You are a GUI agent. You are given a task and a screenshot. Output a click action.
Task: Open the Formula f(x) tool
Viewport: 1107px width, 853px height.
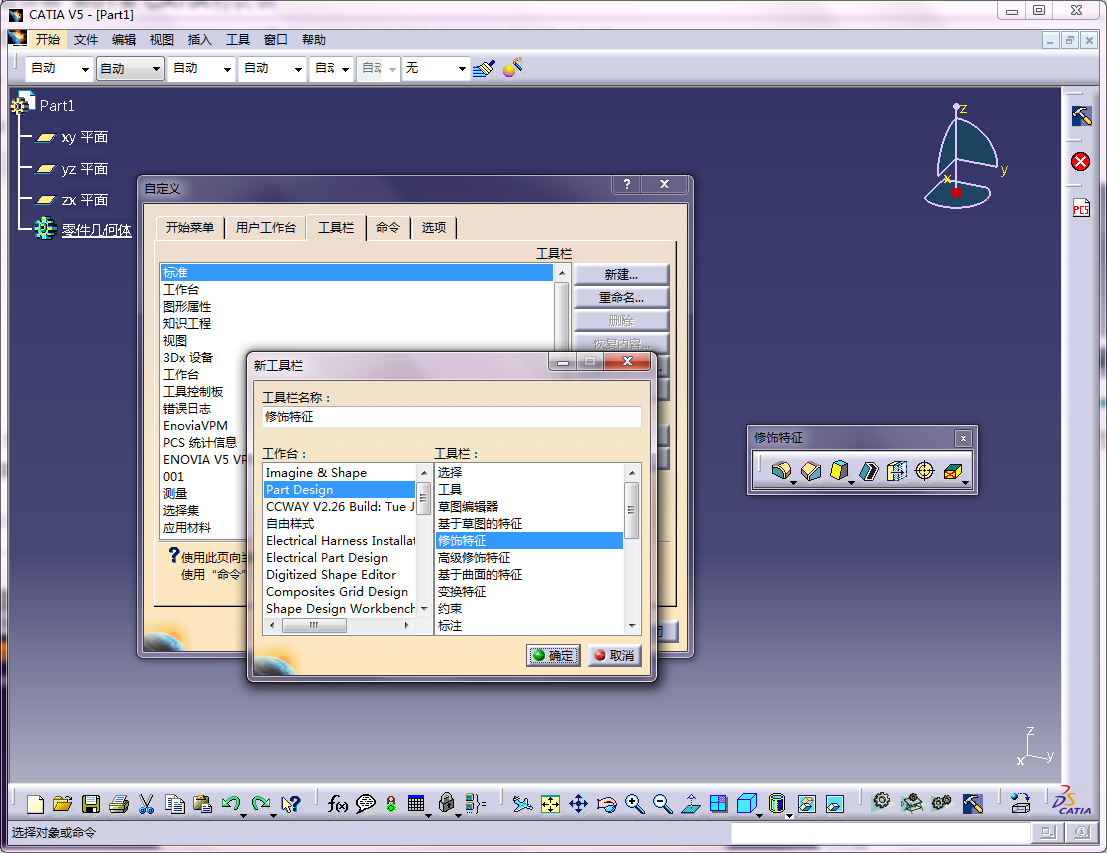(337, 804)
